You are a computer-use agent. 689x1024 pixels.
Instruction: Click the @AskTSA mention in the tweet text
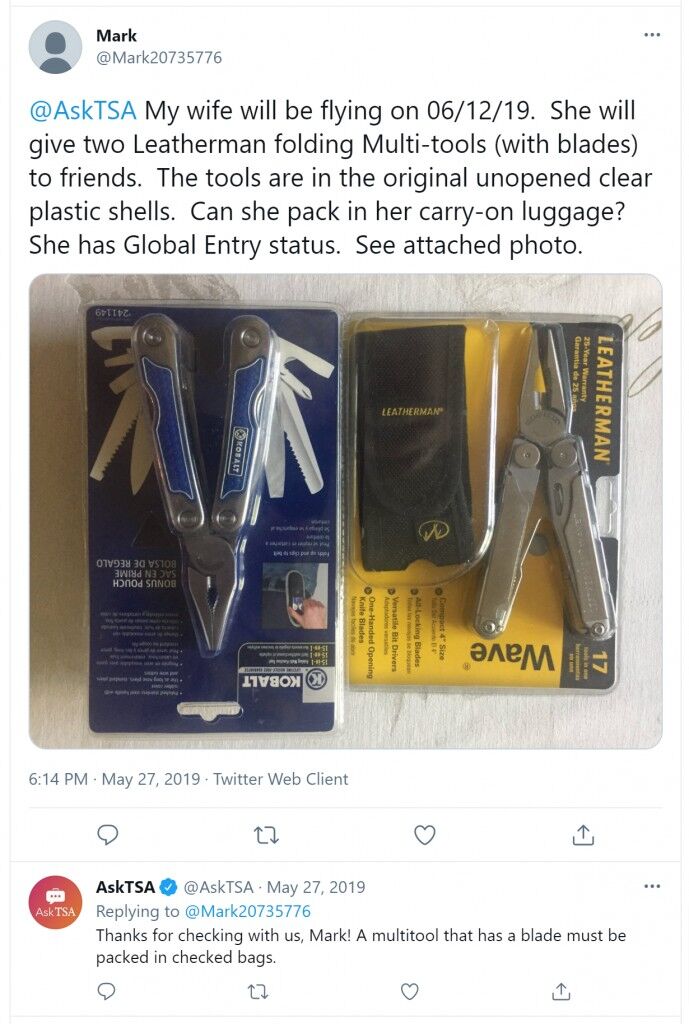tap(83, 110)
